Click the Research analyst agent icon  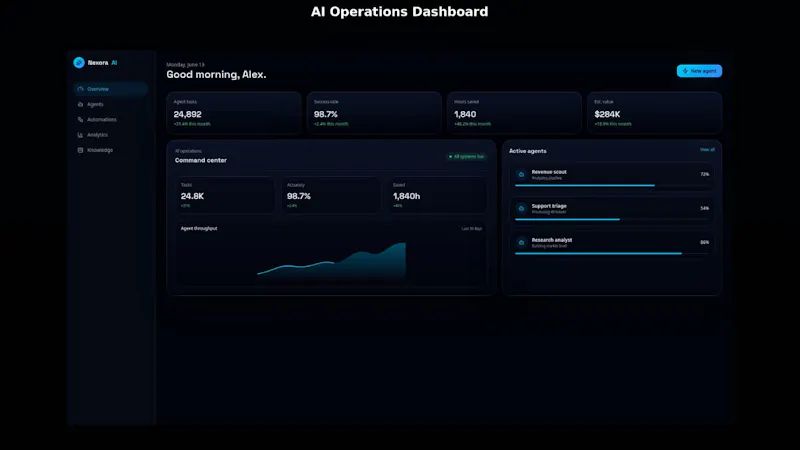pos(521,242)
